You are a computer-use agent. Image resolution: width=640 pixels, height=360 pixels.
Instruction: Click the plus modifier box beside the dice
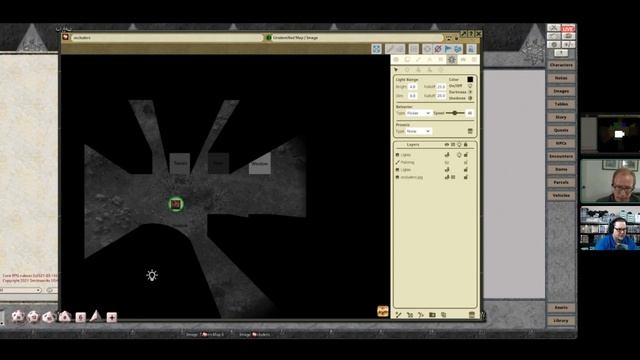(x=111, y=317)
